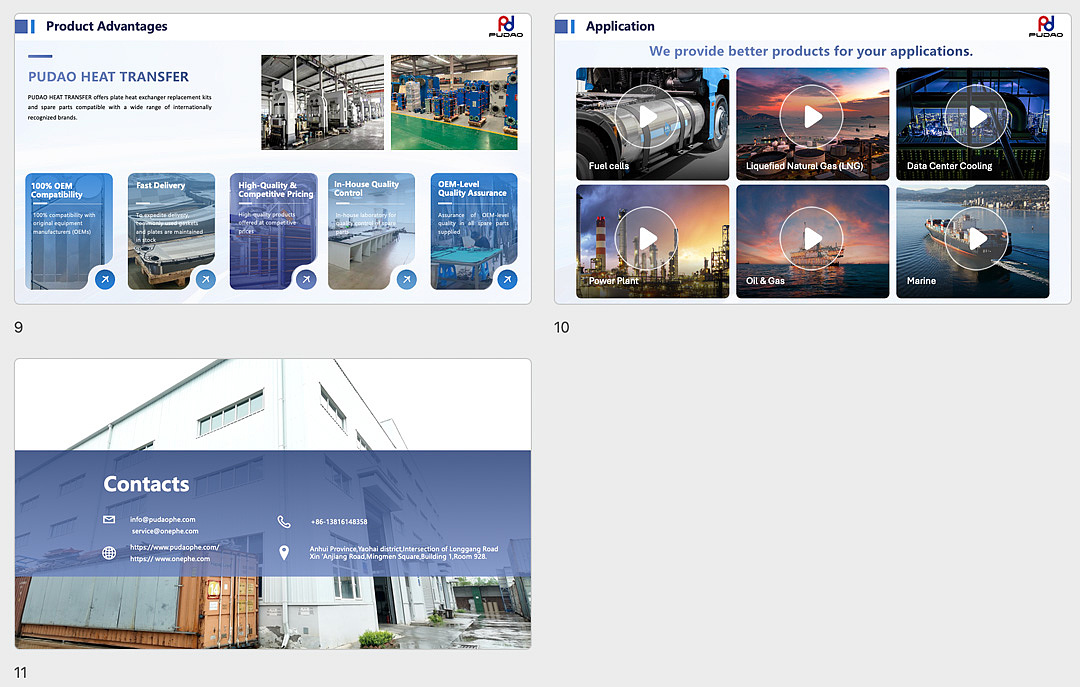Click arrow icon on In-House Quality Control card
Viewport: 1080px width, 687px height.
point(407,279)
